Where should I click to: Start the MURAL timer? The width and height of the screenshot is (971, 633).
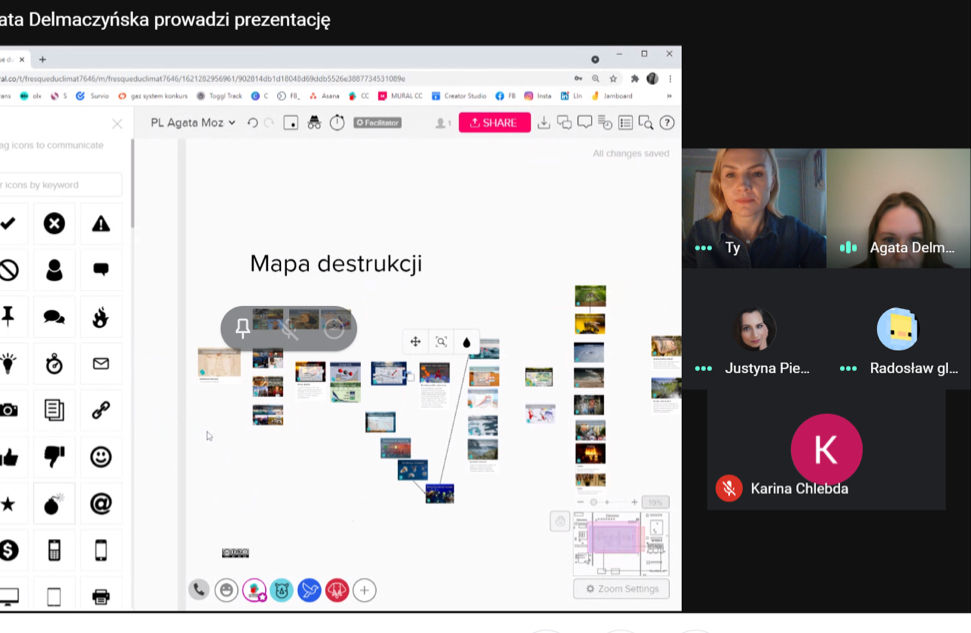(x=337, y=123)
